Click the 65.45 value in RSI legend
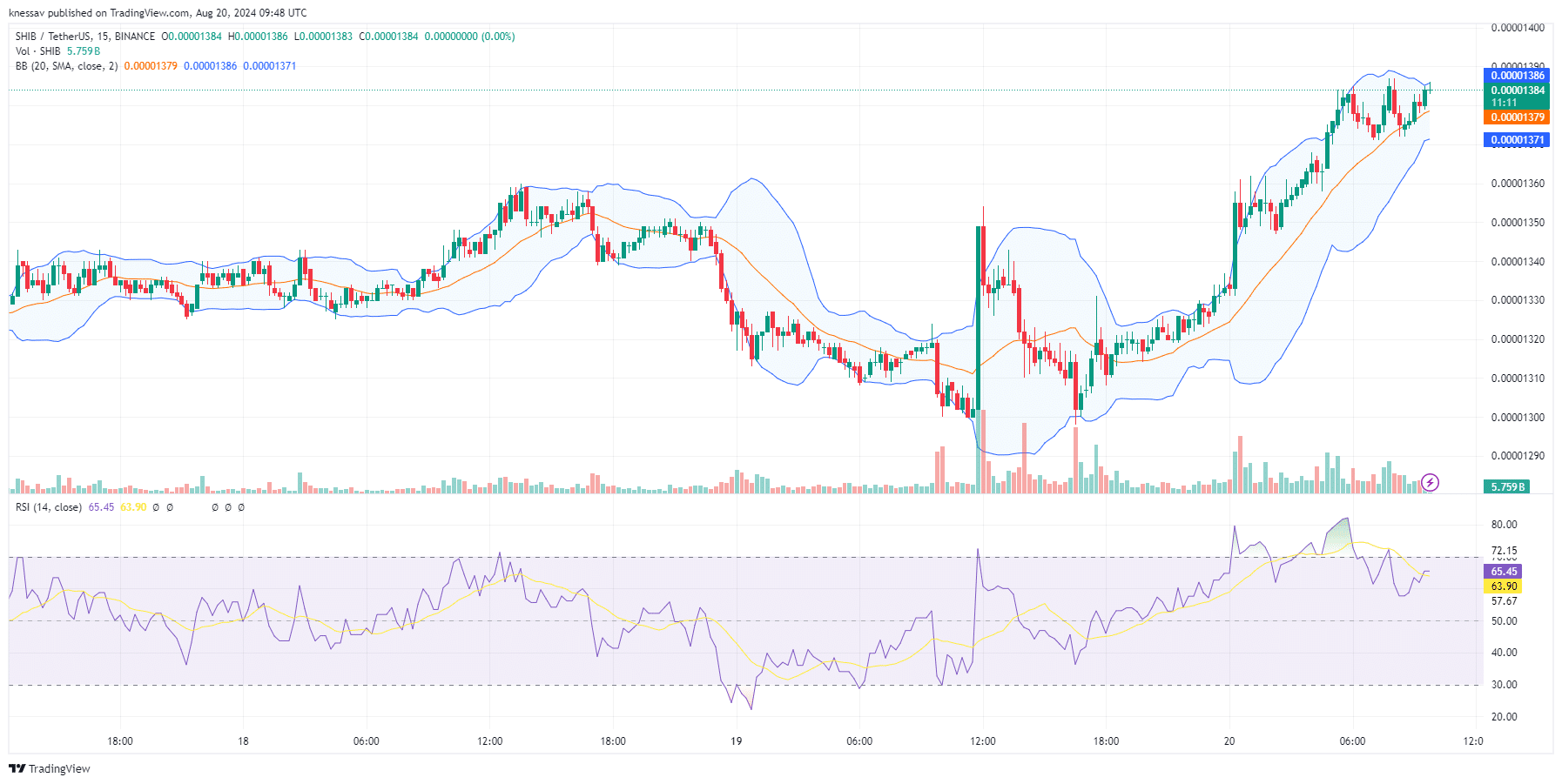 pyautogui.click(x=101, y=507)
